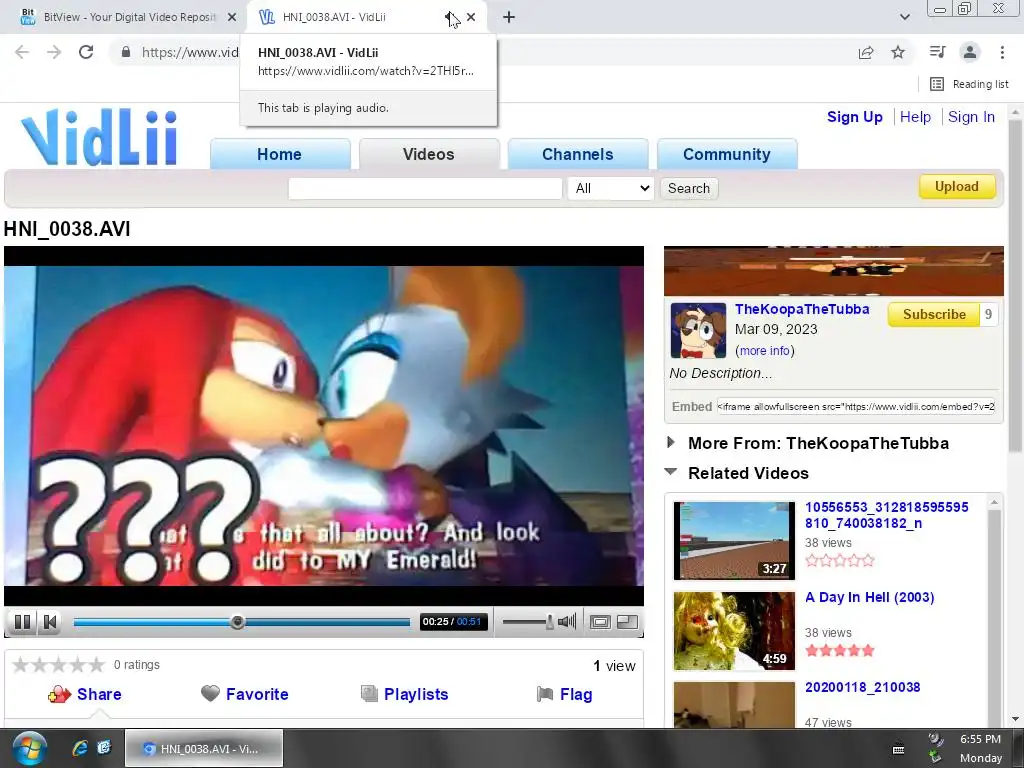Image resolution: width=1024 pixels, height=768 pixels.
Task: Click the VidLii logo
Action: tap(99, 138)
